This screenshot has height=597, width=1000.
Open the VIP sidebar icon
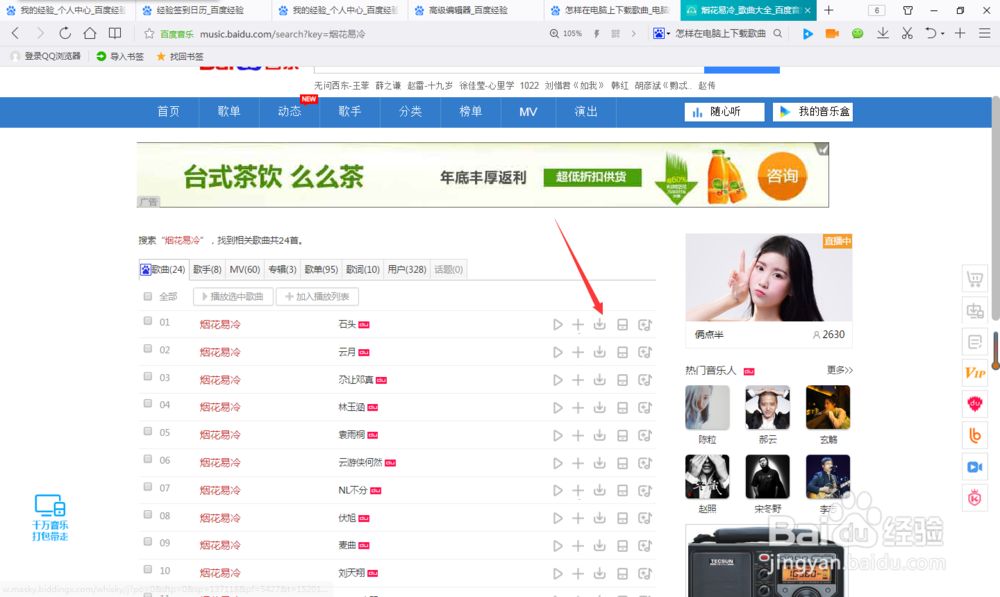click(974, 372)
